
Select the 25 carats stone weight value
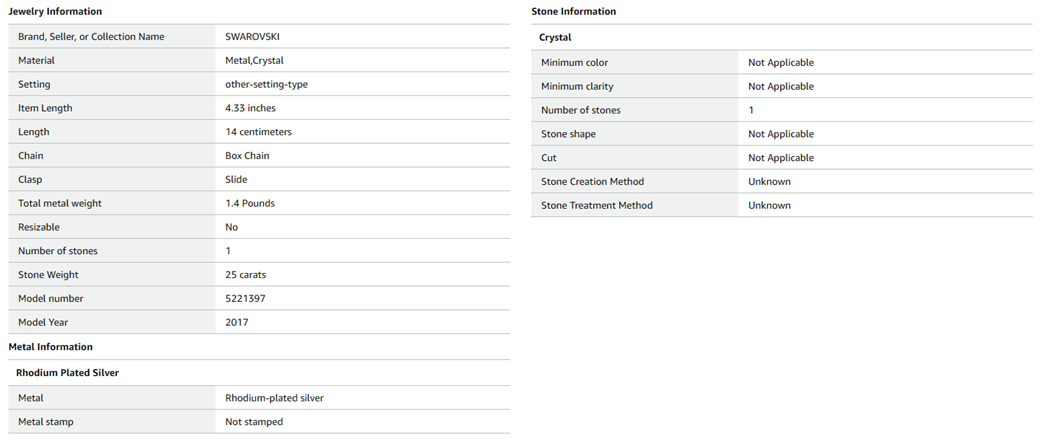click(x=245, y=275)
